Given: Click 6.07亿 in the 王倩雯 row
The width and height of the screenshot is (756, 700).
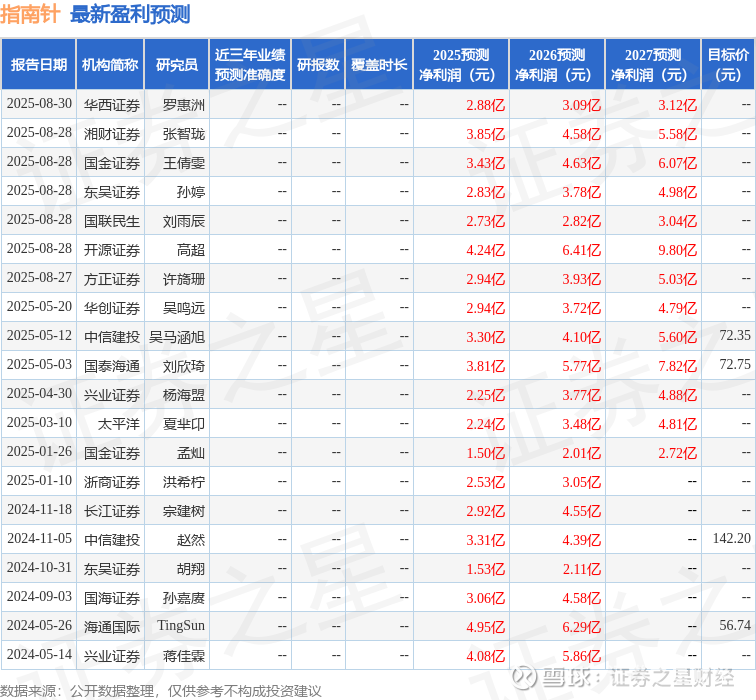Looking at the screenshot, I should 677,162.
